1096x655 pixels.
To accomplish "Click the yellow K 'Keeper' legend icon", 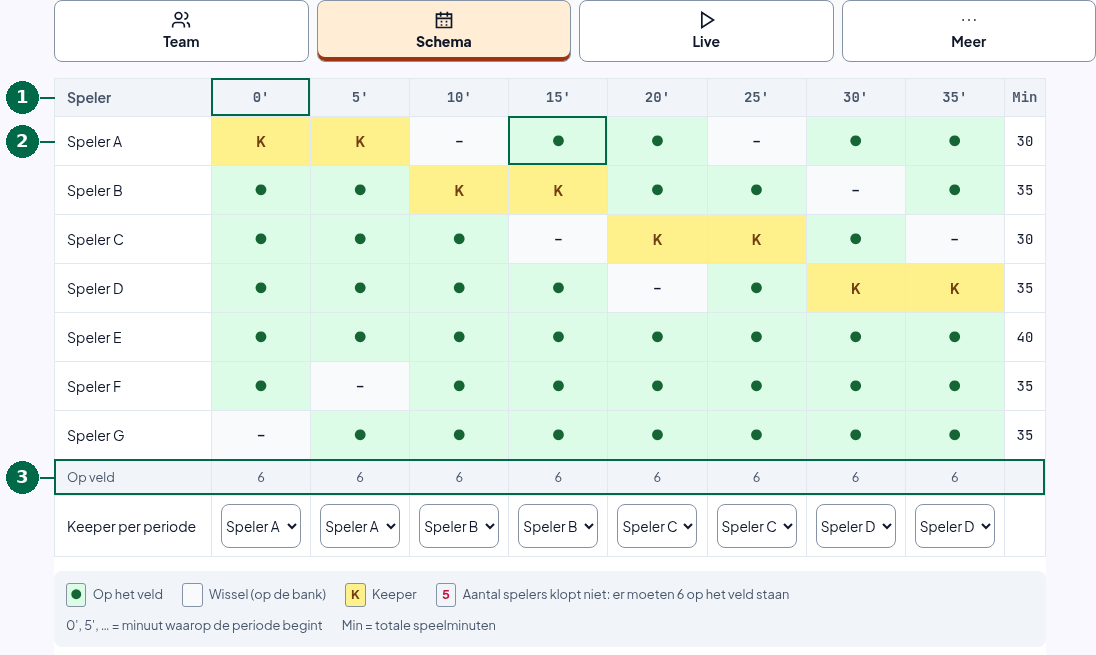I will pyautogui.click(x=355, y=595).
